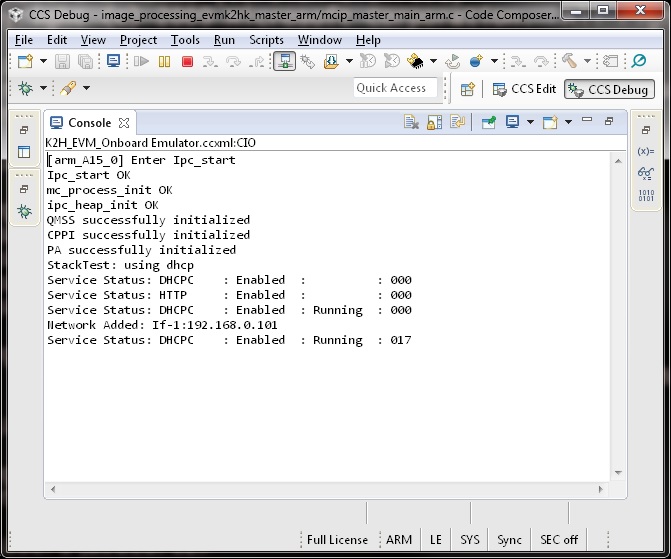Expand the Display Selected Console dropdown
Viewport: 671px width, 559px height.
click(x=530, y=122)
